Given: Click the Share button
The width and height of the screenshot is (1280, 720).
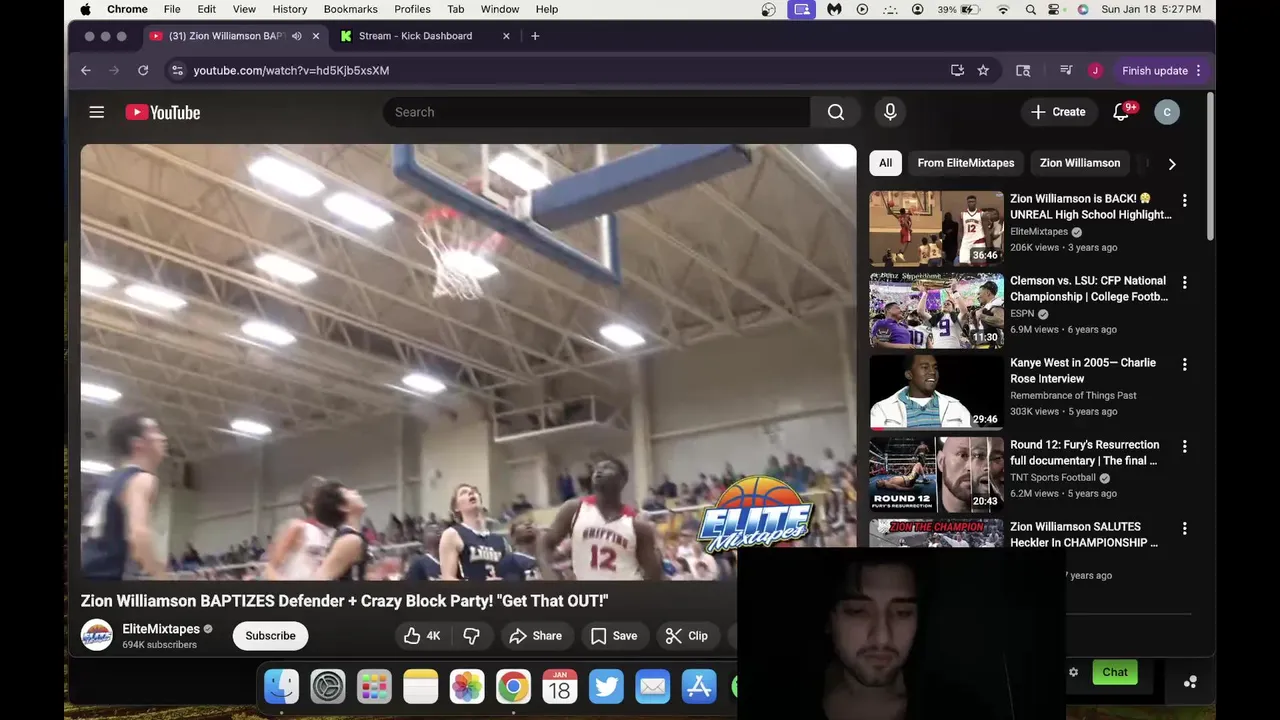Looking at the screenshot, I should [536, 636].
